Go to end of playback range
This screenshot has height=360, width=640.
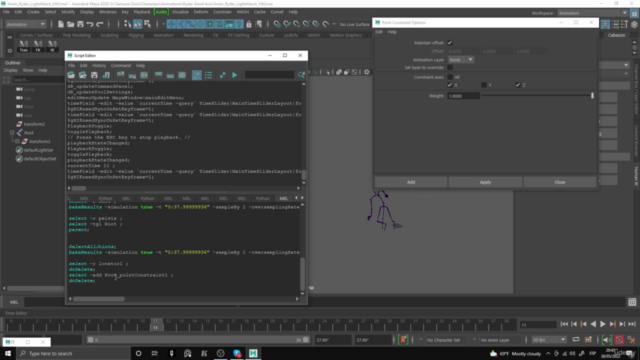[632, 324]
